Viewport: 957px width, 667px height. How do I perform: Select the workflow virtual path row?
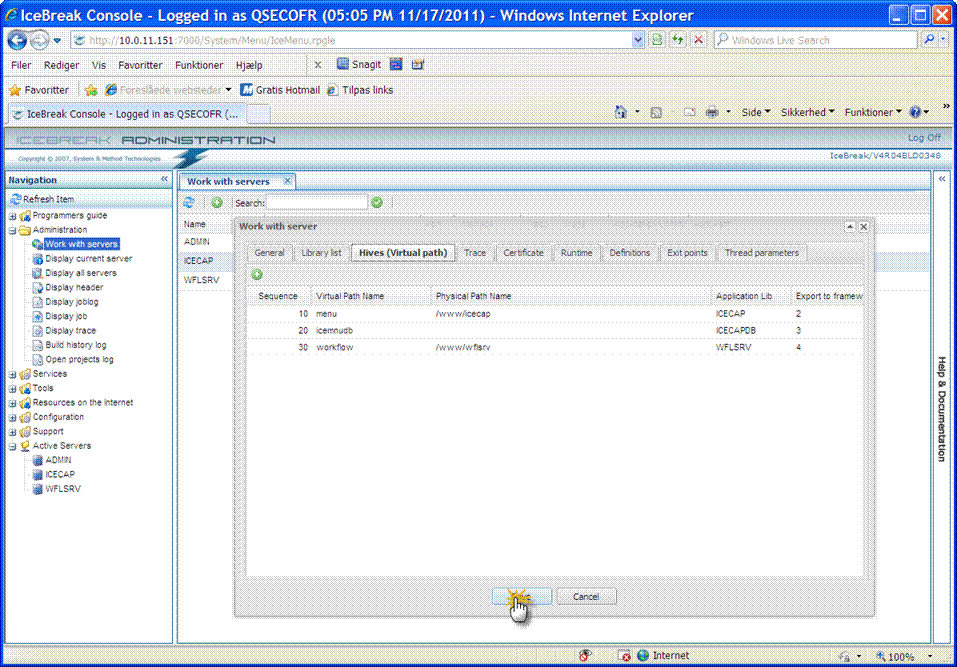pos(555,347)
